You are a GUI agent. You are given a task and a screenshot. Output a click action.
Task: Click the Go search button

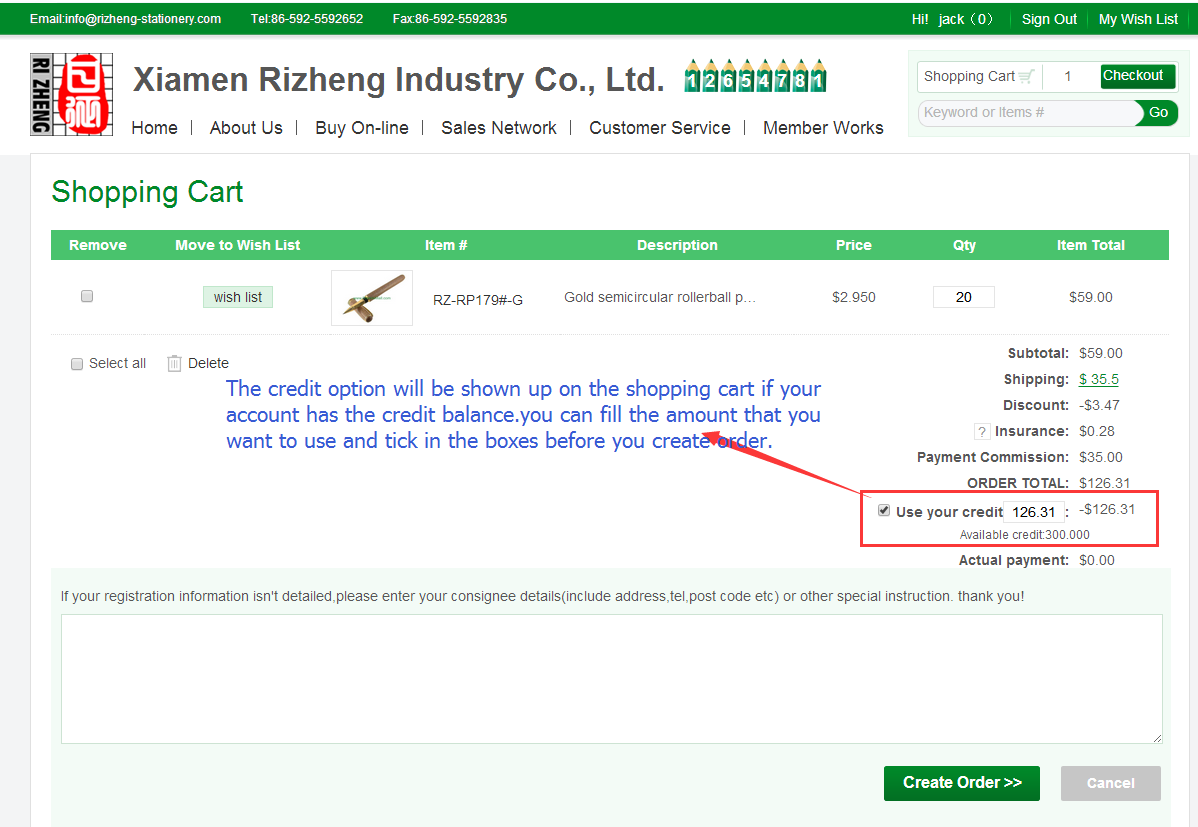pos(1158,113)
